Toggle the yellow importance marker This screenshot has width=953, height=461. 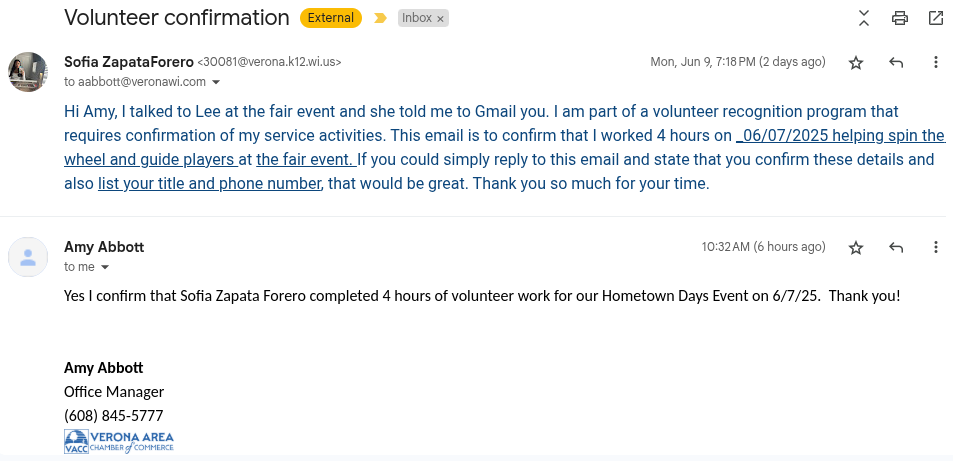tap(380, 18)
